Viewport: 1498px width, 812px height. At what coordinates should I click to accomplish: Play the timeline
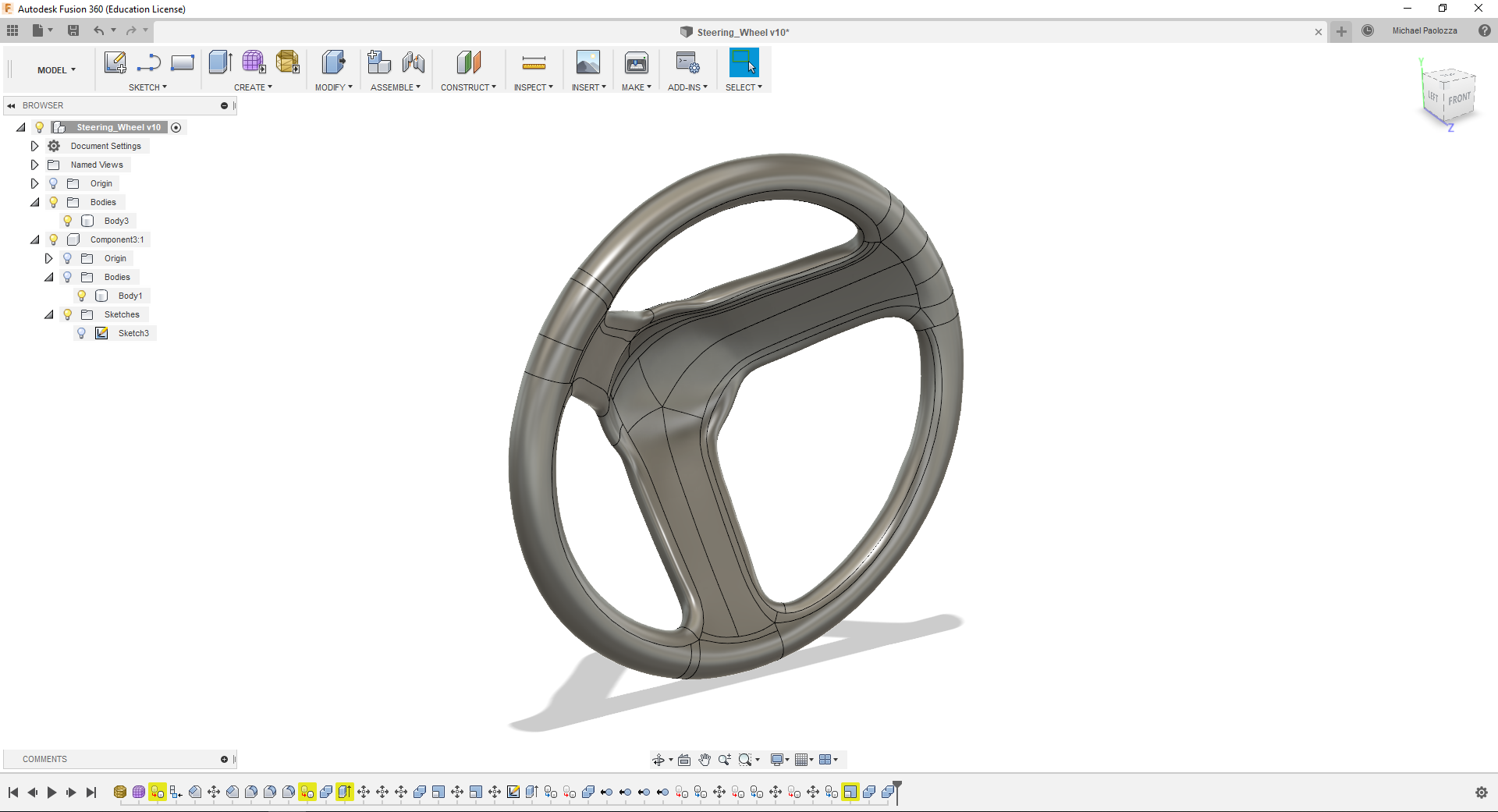coord(51,792)
